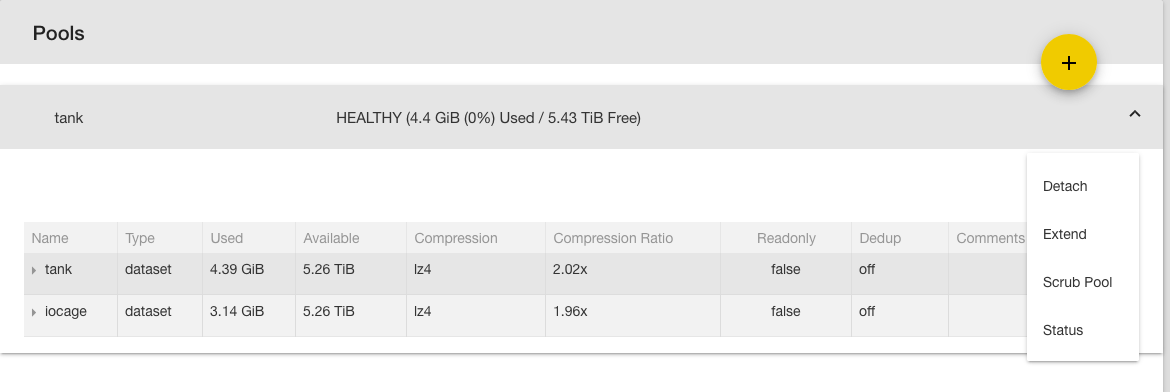Sort by the Readonly column header

786,238
